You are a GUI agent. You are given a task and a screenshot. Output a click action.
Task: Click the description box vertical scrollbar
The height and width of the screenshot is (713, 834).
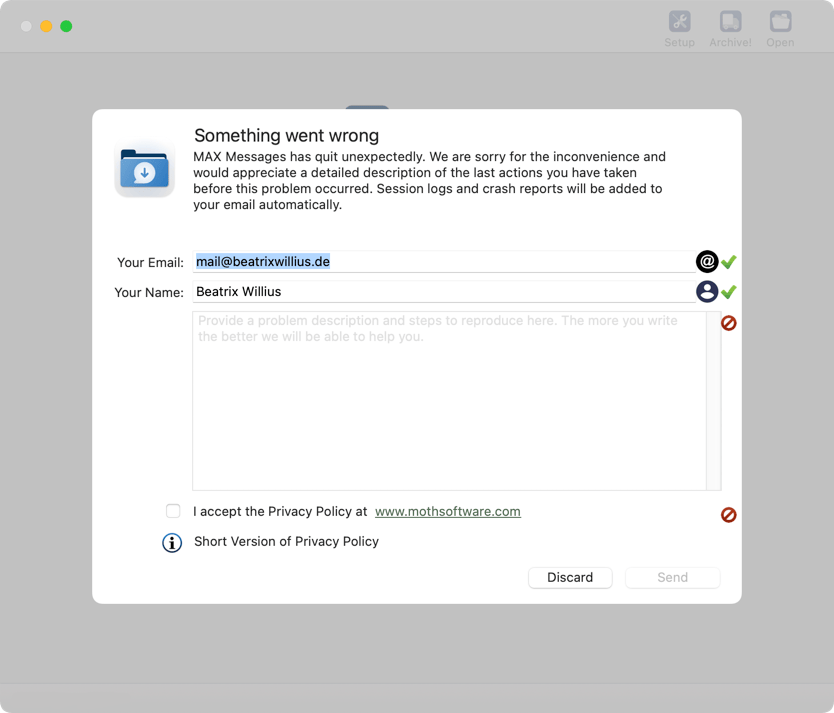pyautogui.click(x=714, y=401)
